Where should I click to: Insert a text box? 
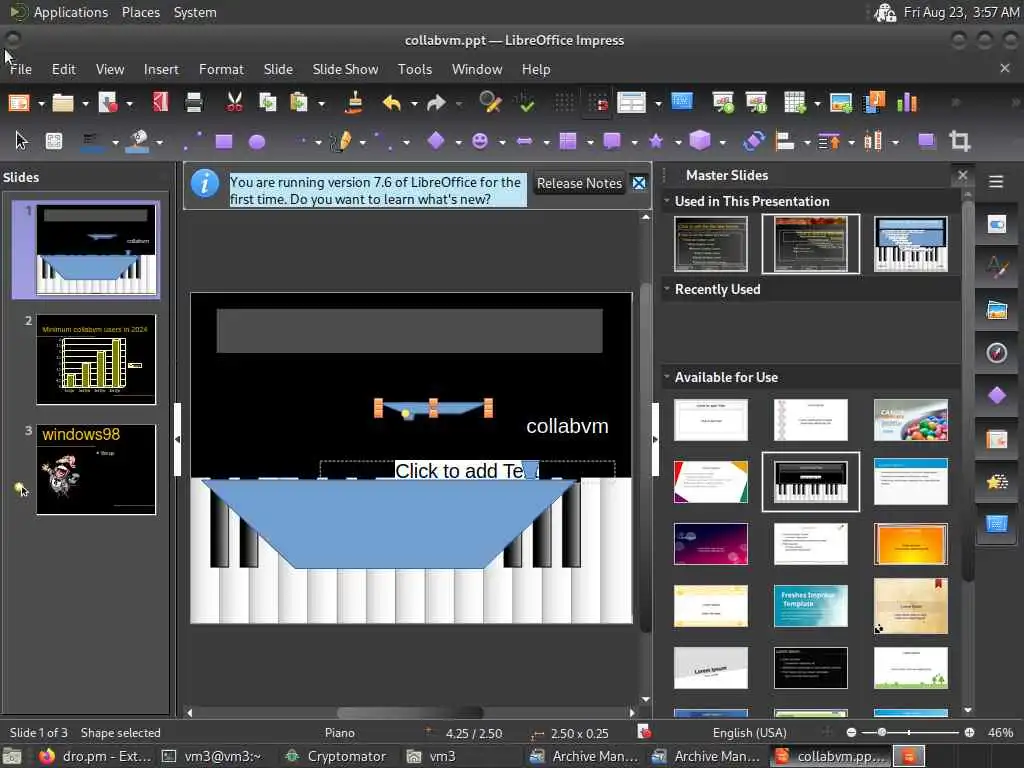681,102
